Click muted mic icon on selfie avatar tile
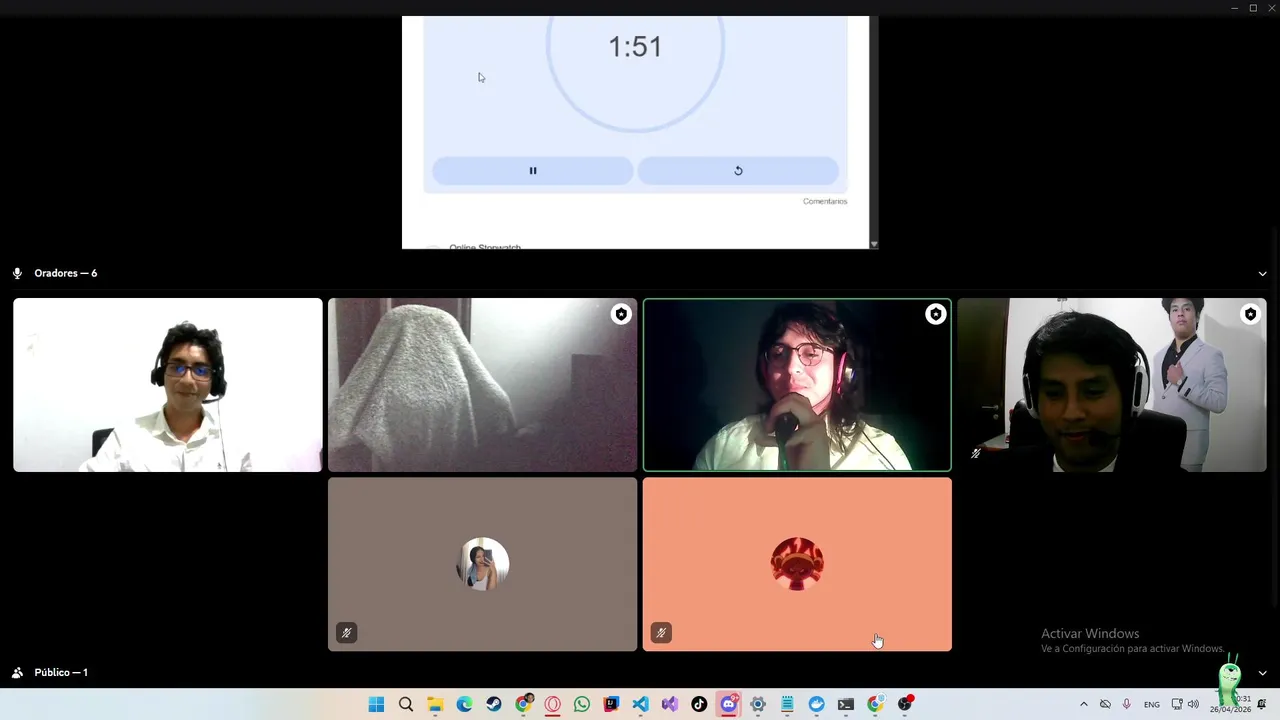 [x=346, y=632]
